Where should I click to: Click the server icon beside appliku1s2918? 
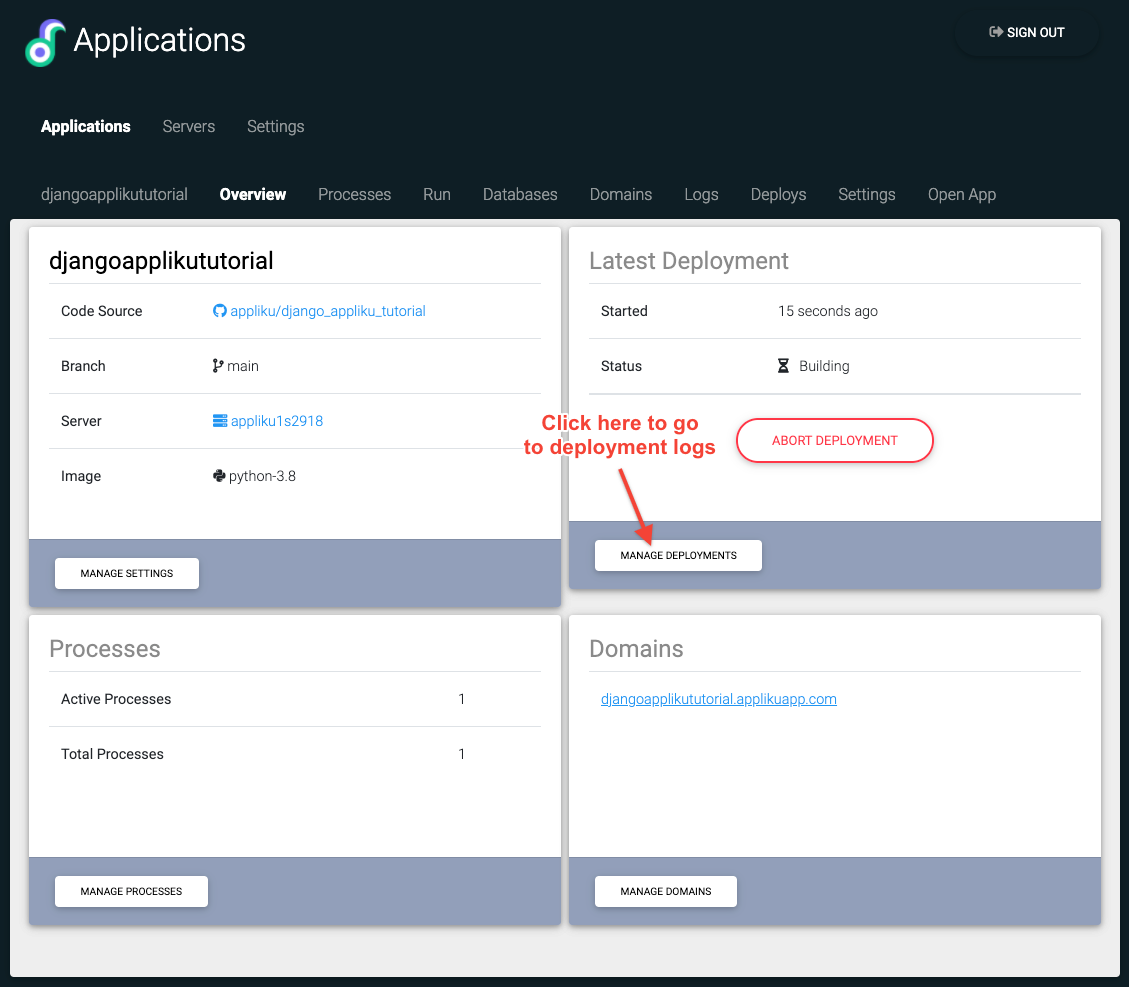[220, 421]
